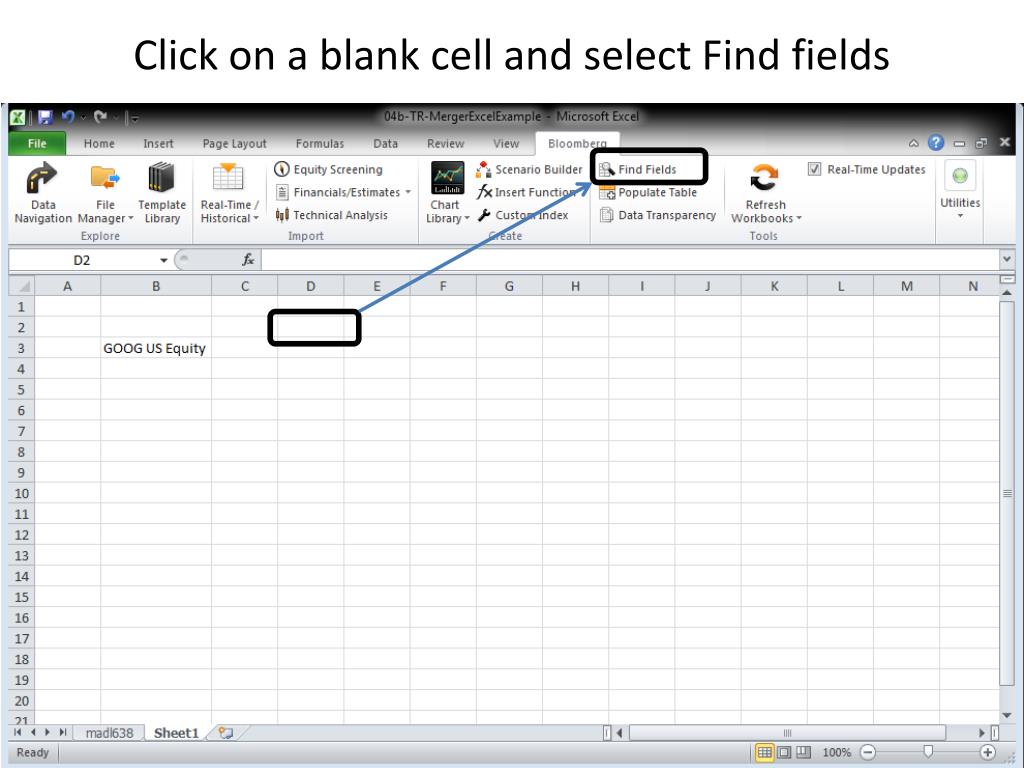Open Real-Time / Historical import wizard
This screenshot has height=768, width=1024.
pos(229,193)
